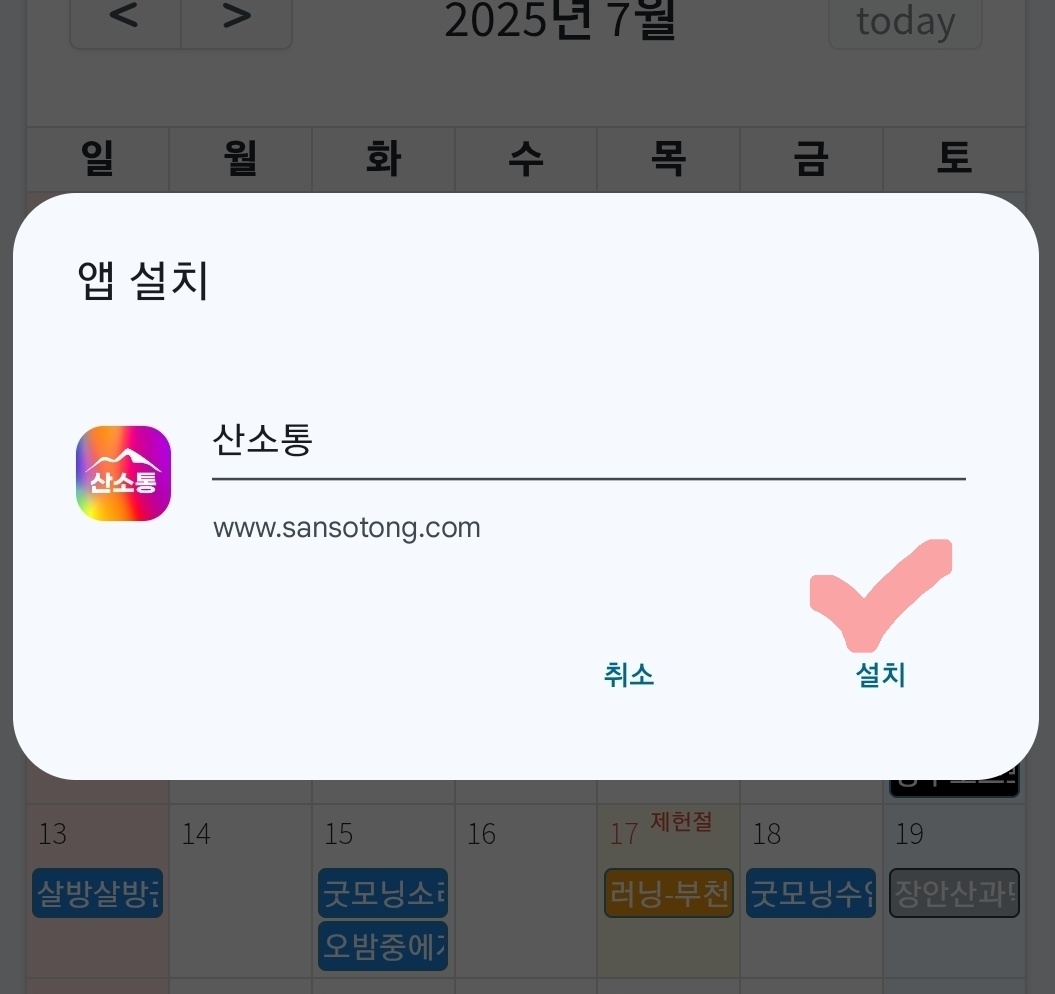Viewport: 1055px width, 994px height.
Task: Open the 살방살방 event on the 13th
Action: point(98,893)
